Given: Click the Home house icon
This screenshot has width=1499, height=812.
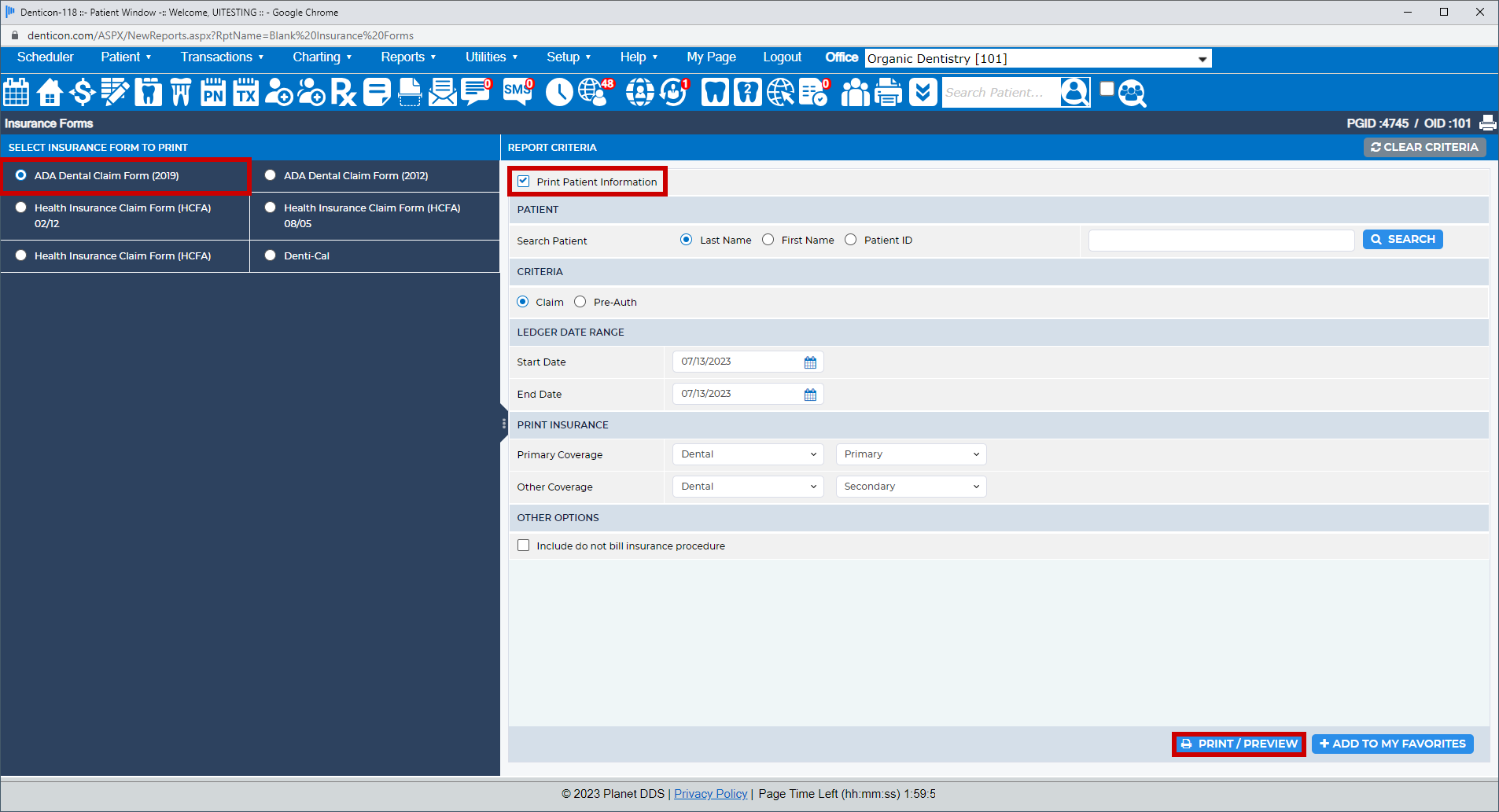Looking at the screenshot, I should [x=50, y=92].
